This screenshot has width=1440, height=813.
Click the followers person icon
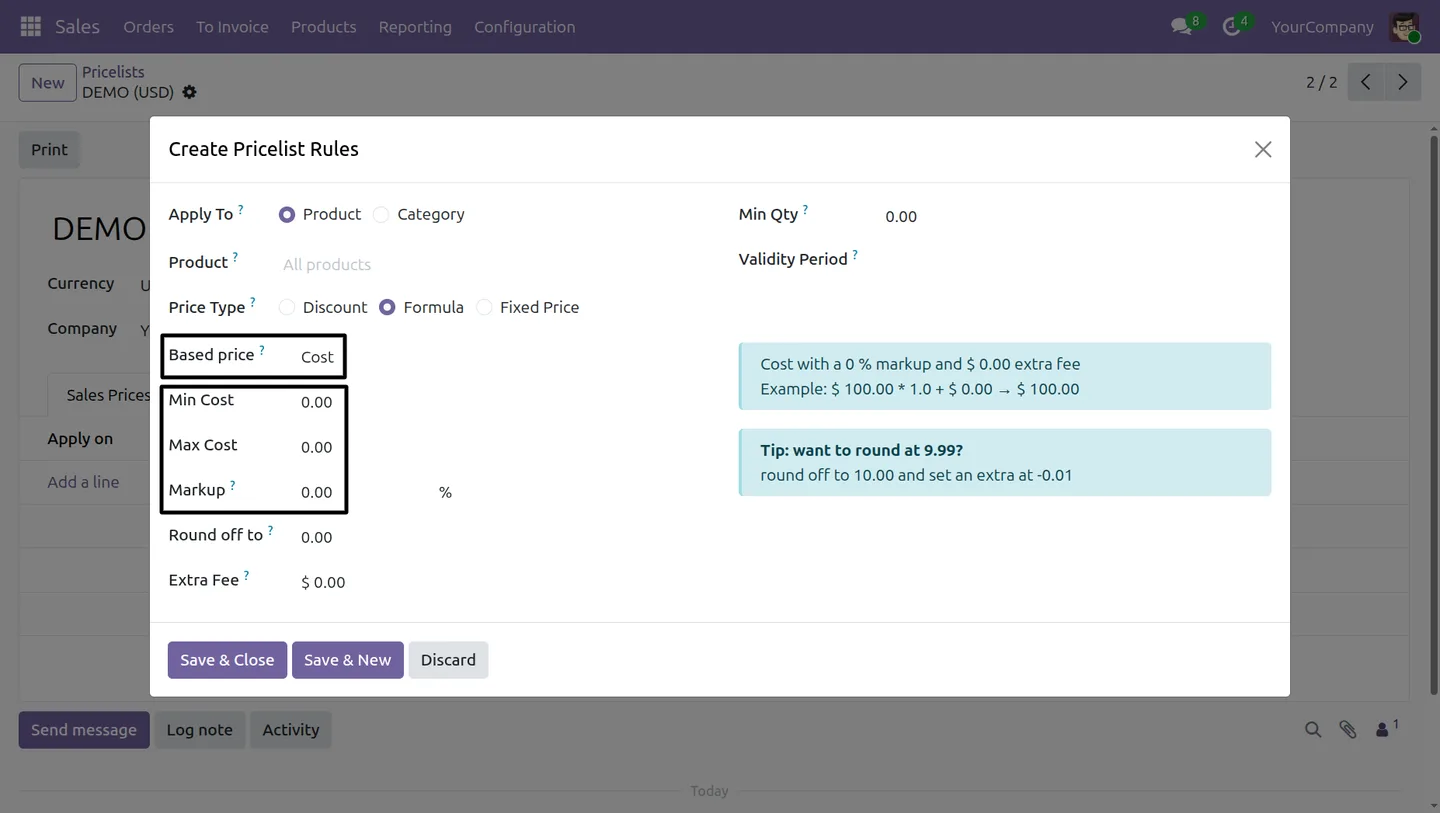1383,730
